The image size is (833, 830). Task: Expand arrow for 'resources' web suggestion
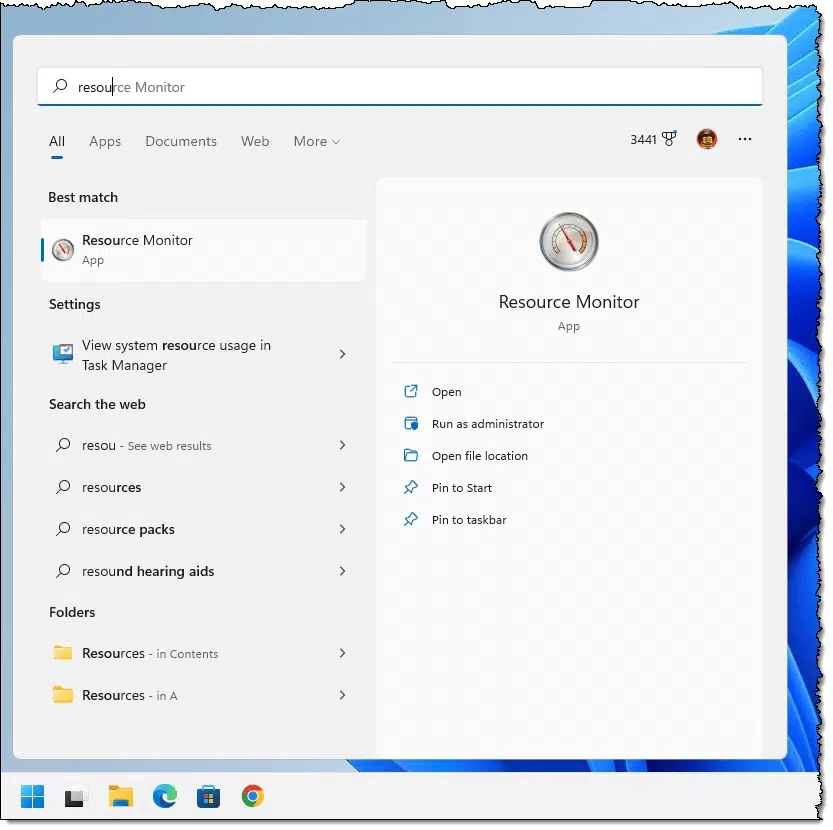click(342, 487)
